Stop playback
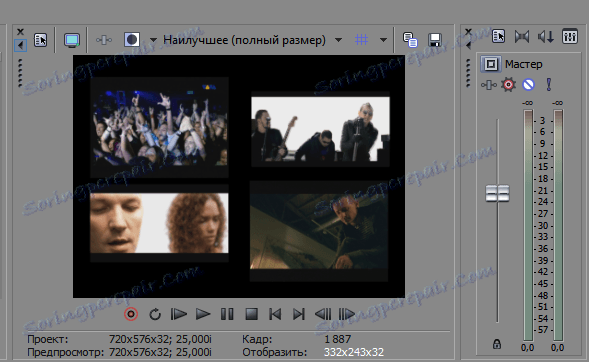Viewport: 589px width, 362px height. 251,314
